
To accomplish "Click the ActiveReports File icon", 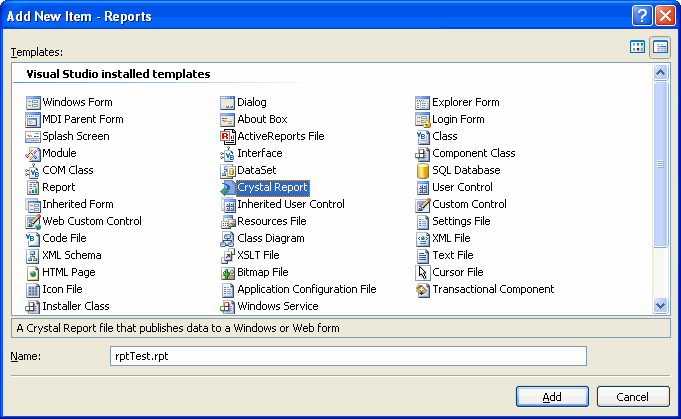I will (x=227, y=136).
